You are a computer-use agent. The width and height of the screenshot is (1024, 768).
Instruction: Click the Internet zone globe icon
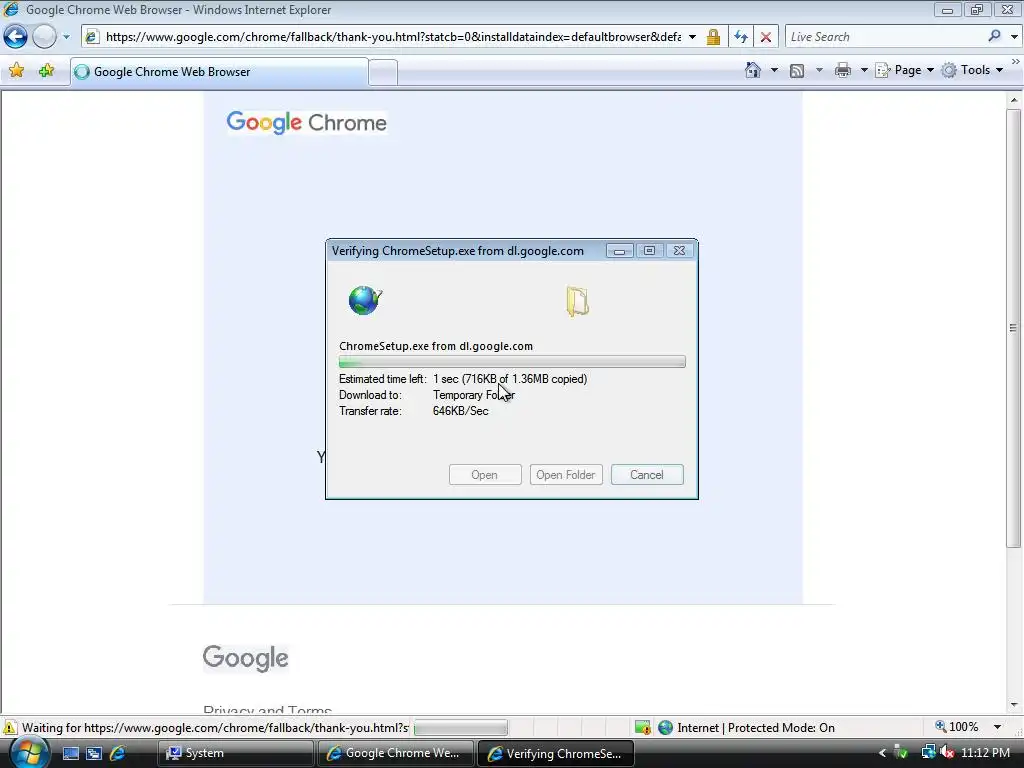[x=665, y=728]
